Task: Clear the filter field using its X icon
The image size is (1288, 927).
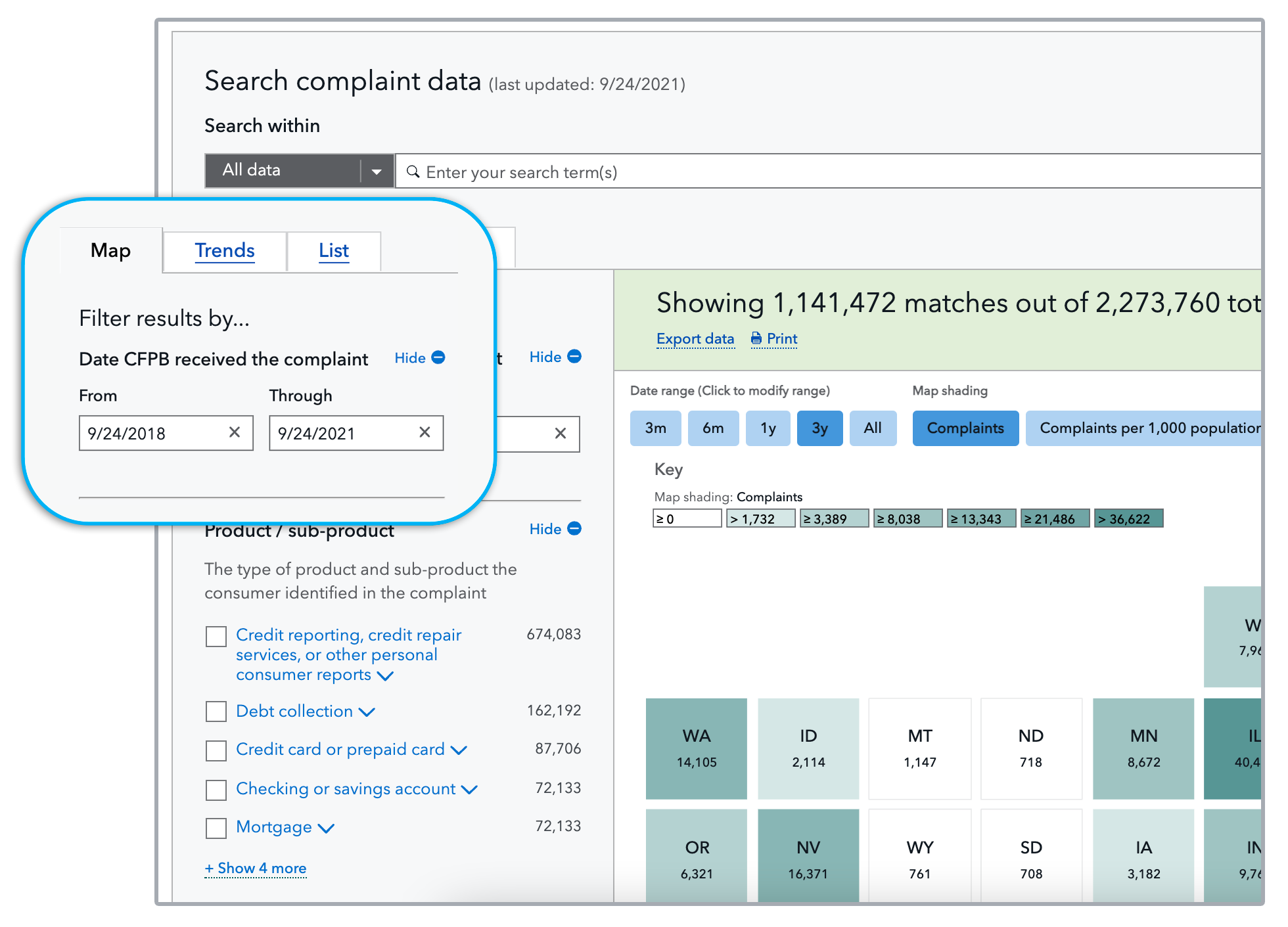Action: 560,434
